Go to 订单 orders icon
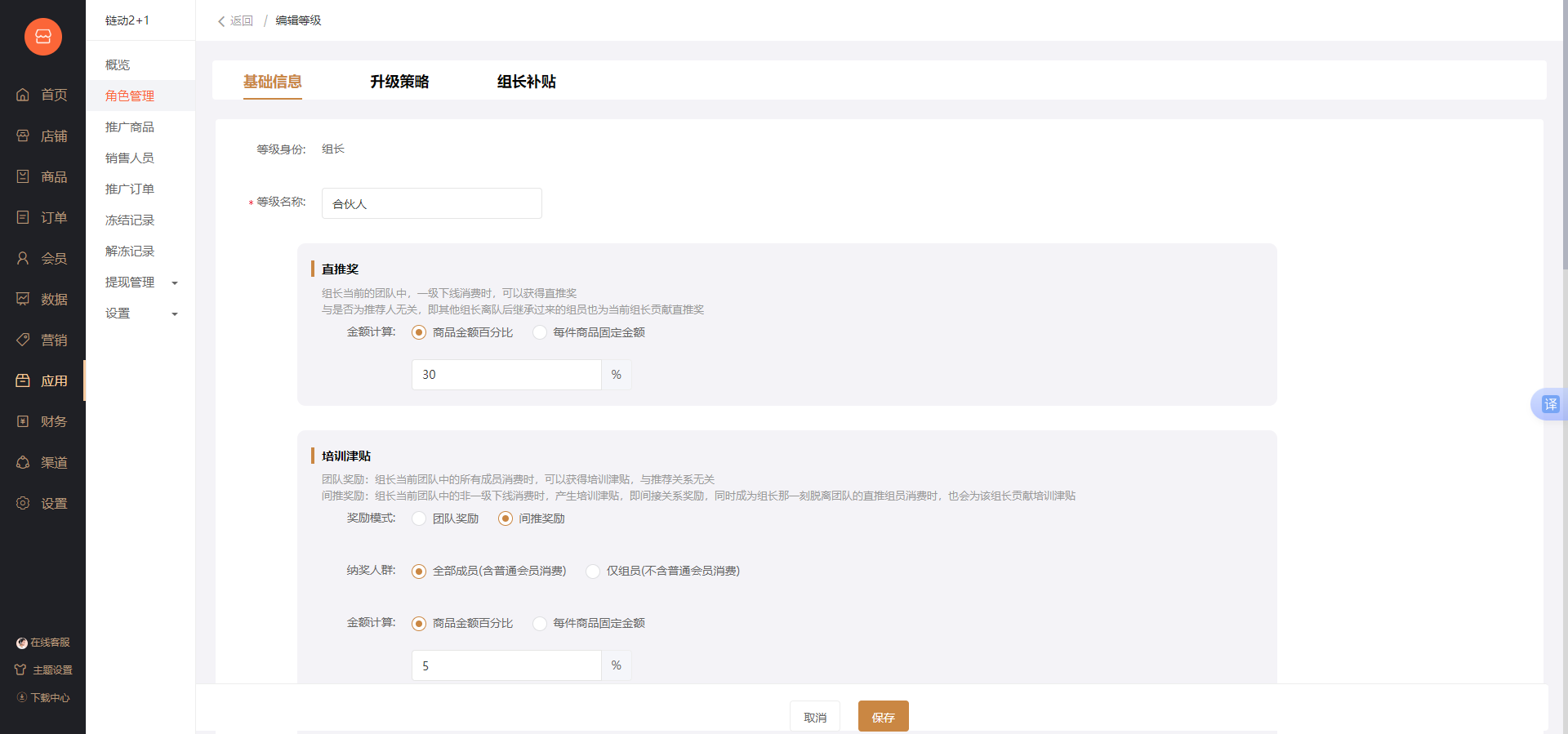 coord(23,217)
